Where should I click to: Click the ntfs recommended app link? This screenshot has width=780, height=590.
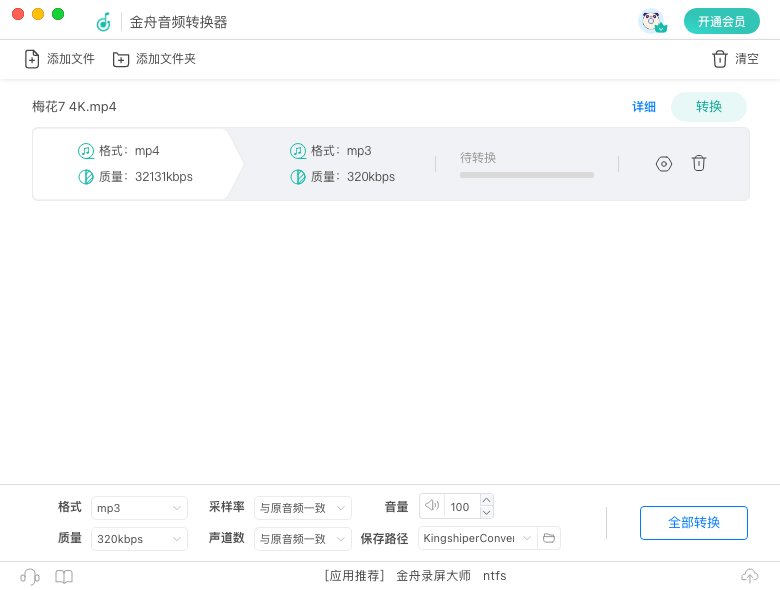point(494,576)
